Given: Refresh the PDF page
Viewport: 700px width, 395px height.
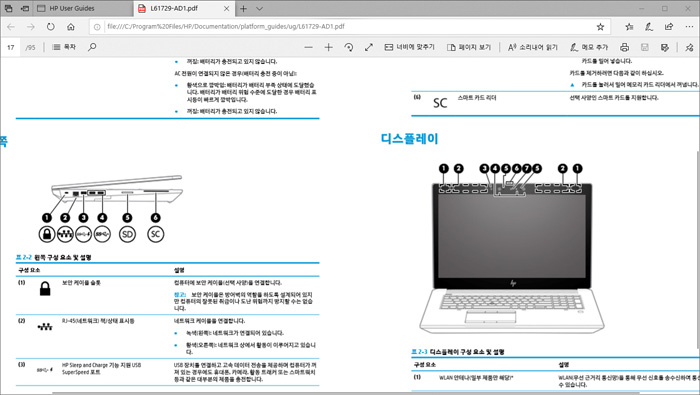Looking at the screenshot, I should point(50,27).
